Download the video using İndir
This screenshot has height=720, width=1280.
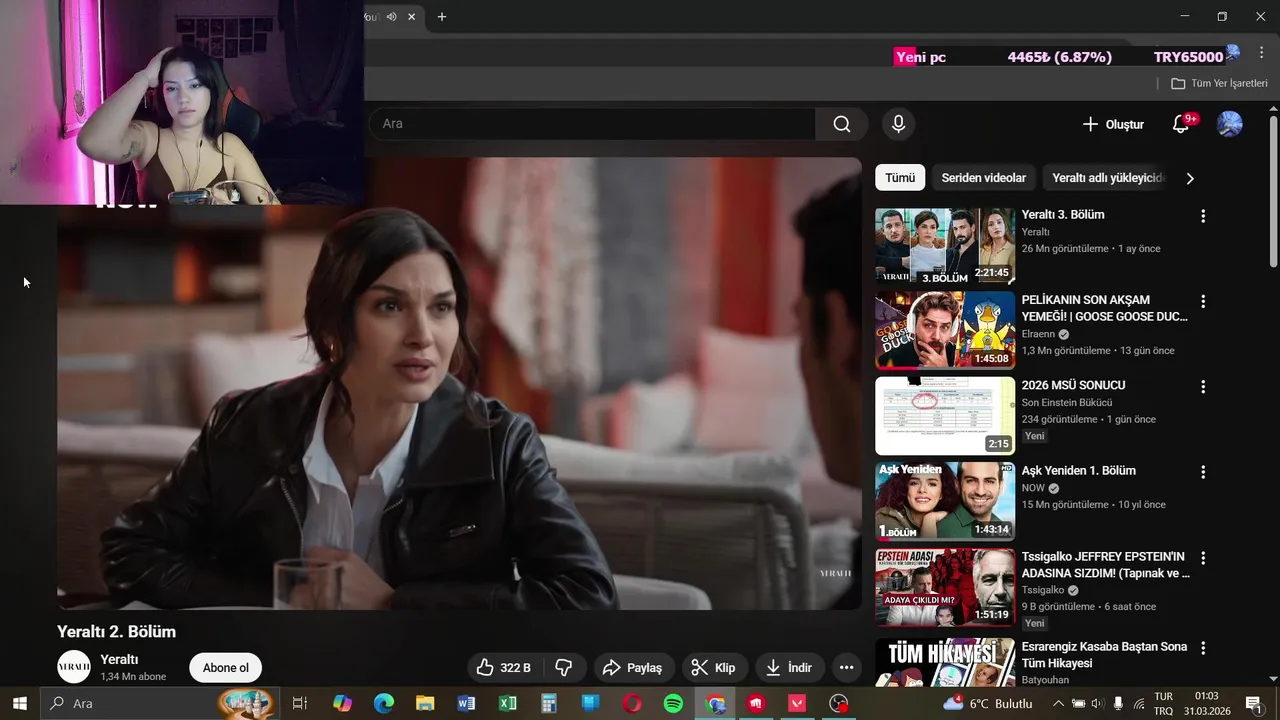(789, 668)
